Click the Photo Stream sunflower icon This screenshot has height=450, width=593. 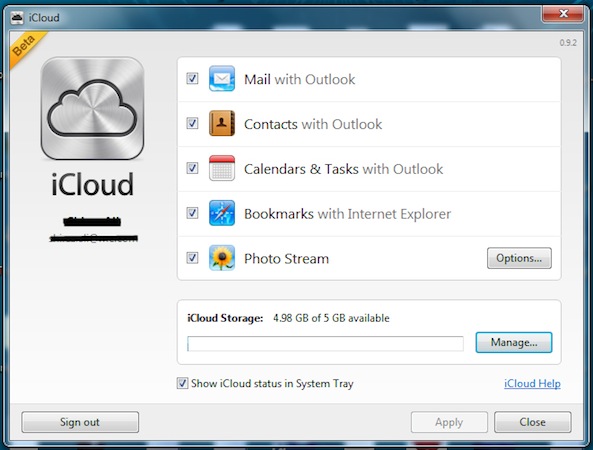(x=222, y=258)
